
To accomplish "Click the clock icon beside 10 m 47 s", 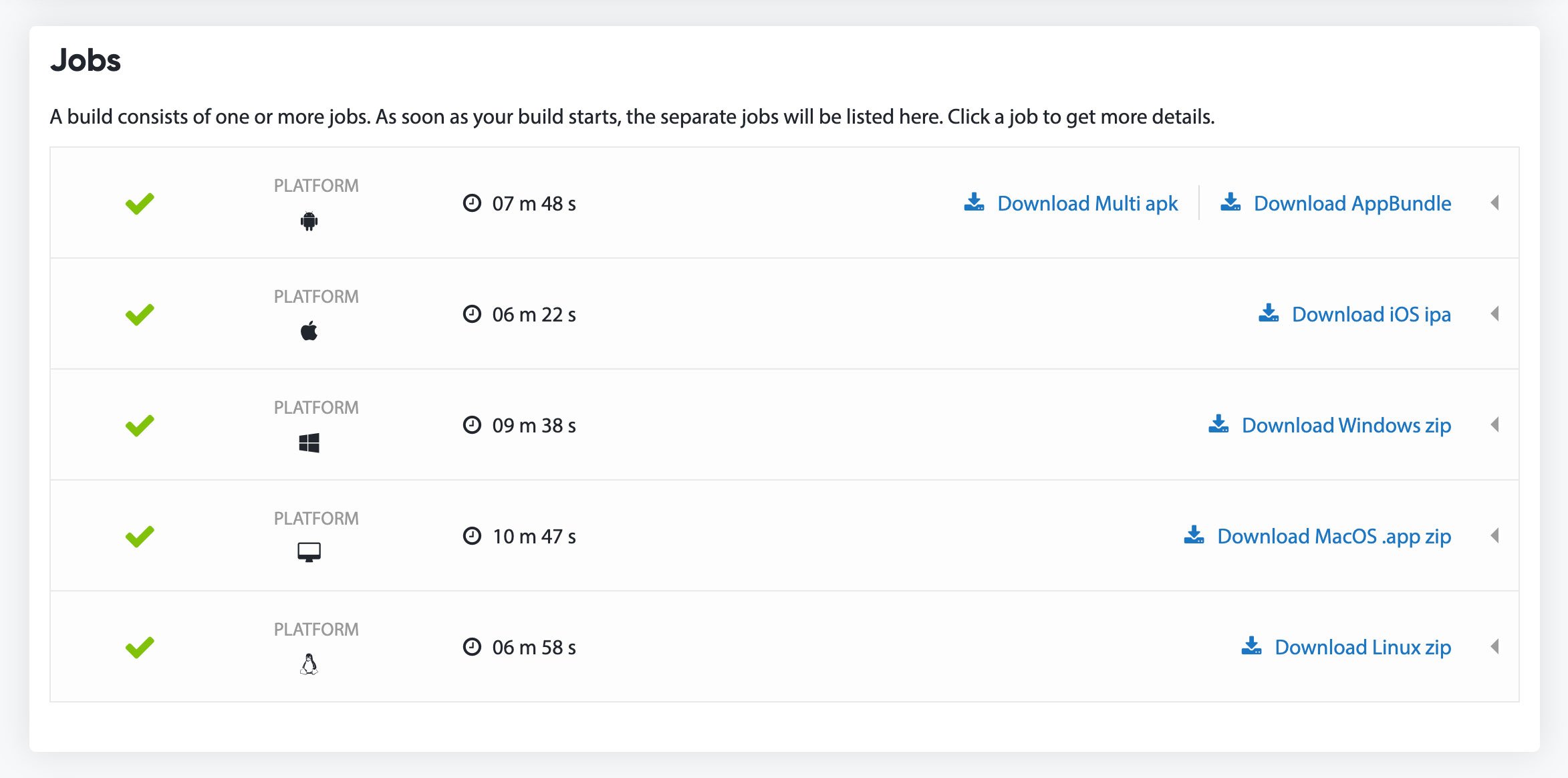I will 472,535.
